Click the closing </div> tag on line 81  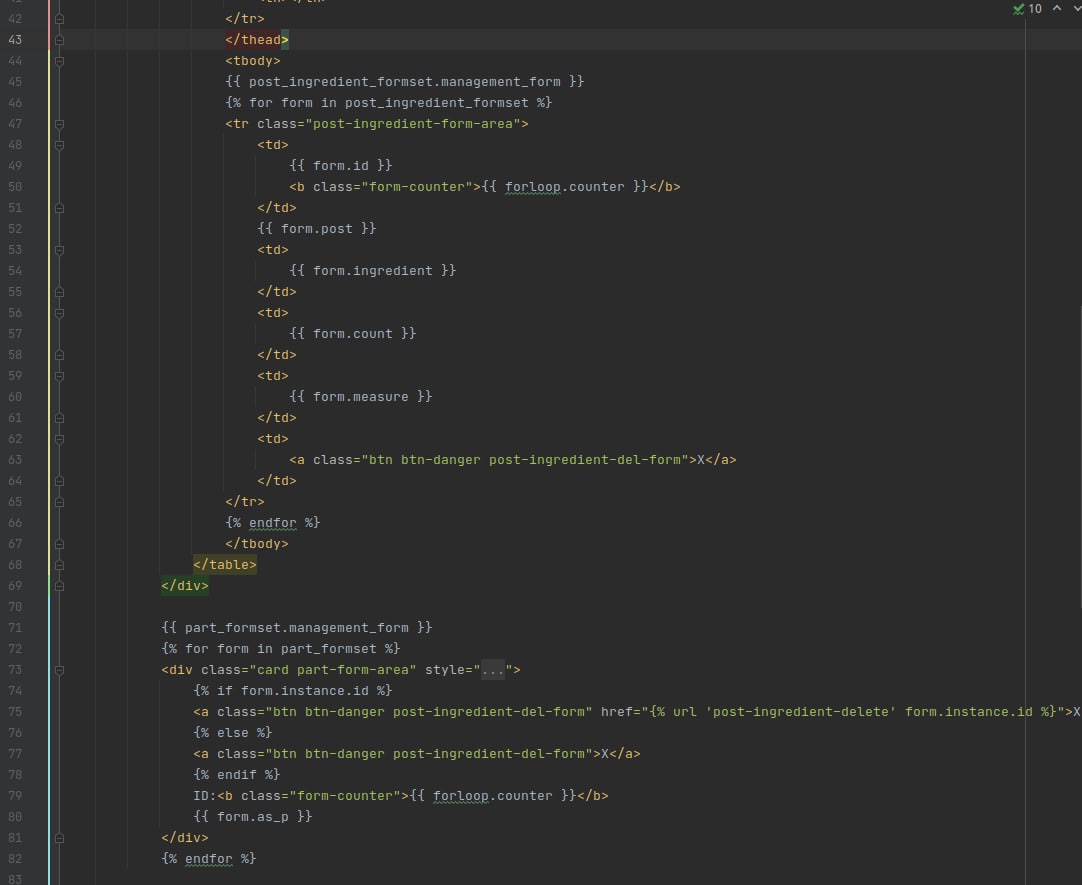coord(185,838)
